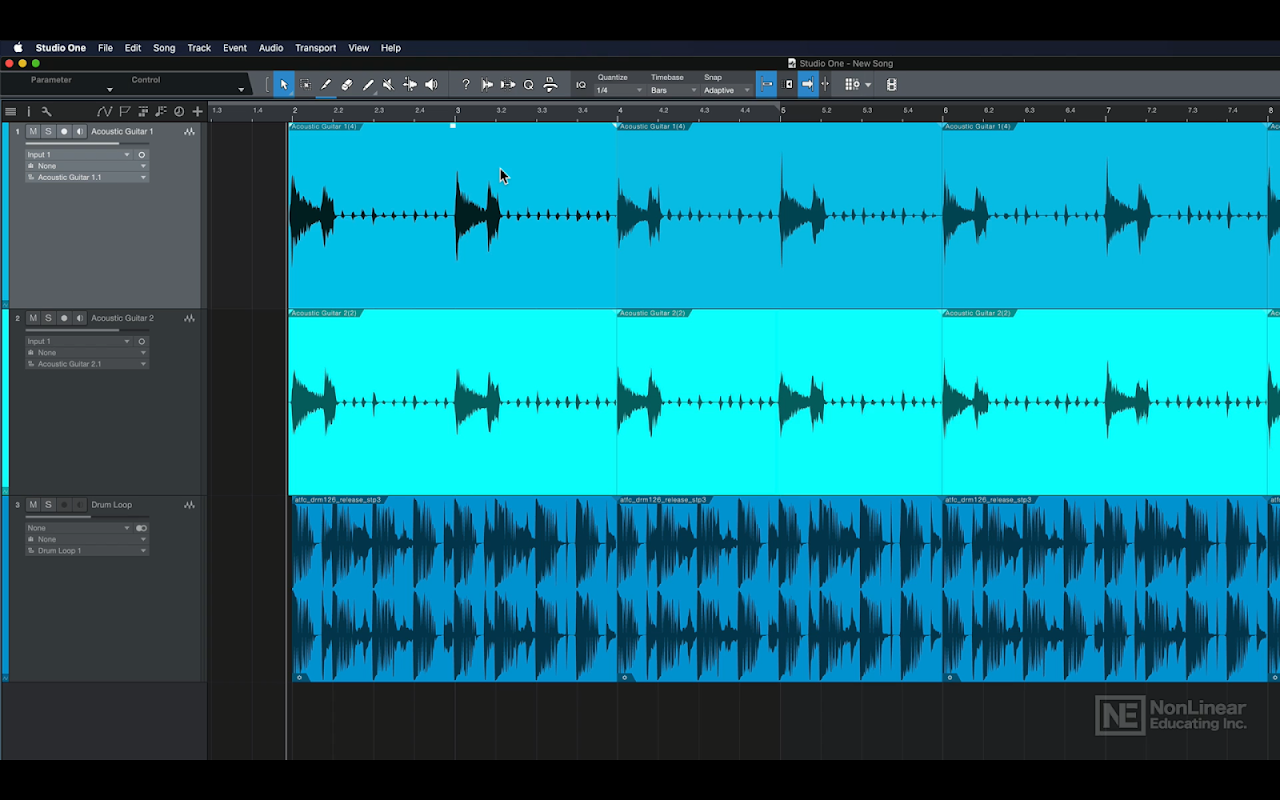This screenshot has width=1280, height=800.
Task: Mute the Drum Loop track
Action: [x=33, y=505]
